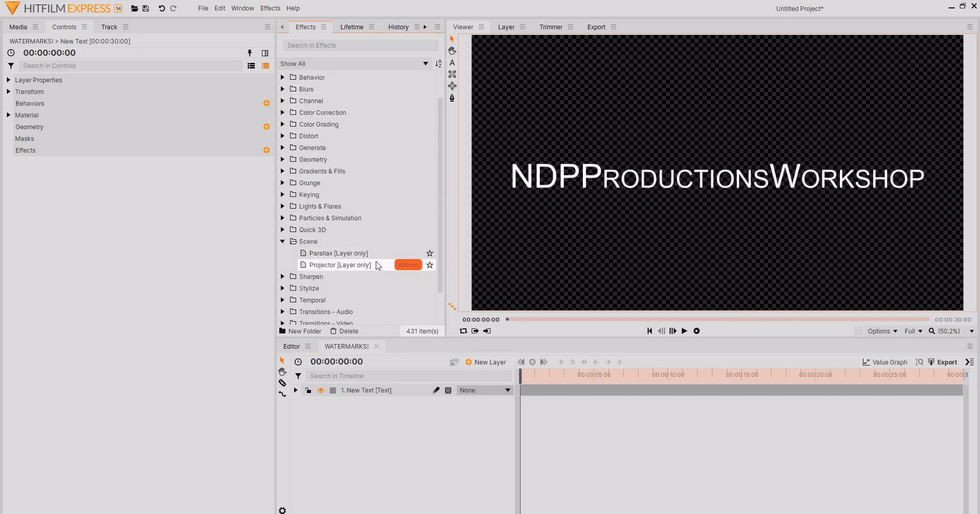Expand the Material section
This screenshot has width=980, height=514.
click(9, 115)
